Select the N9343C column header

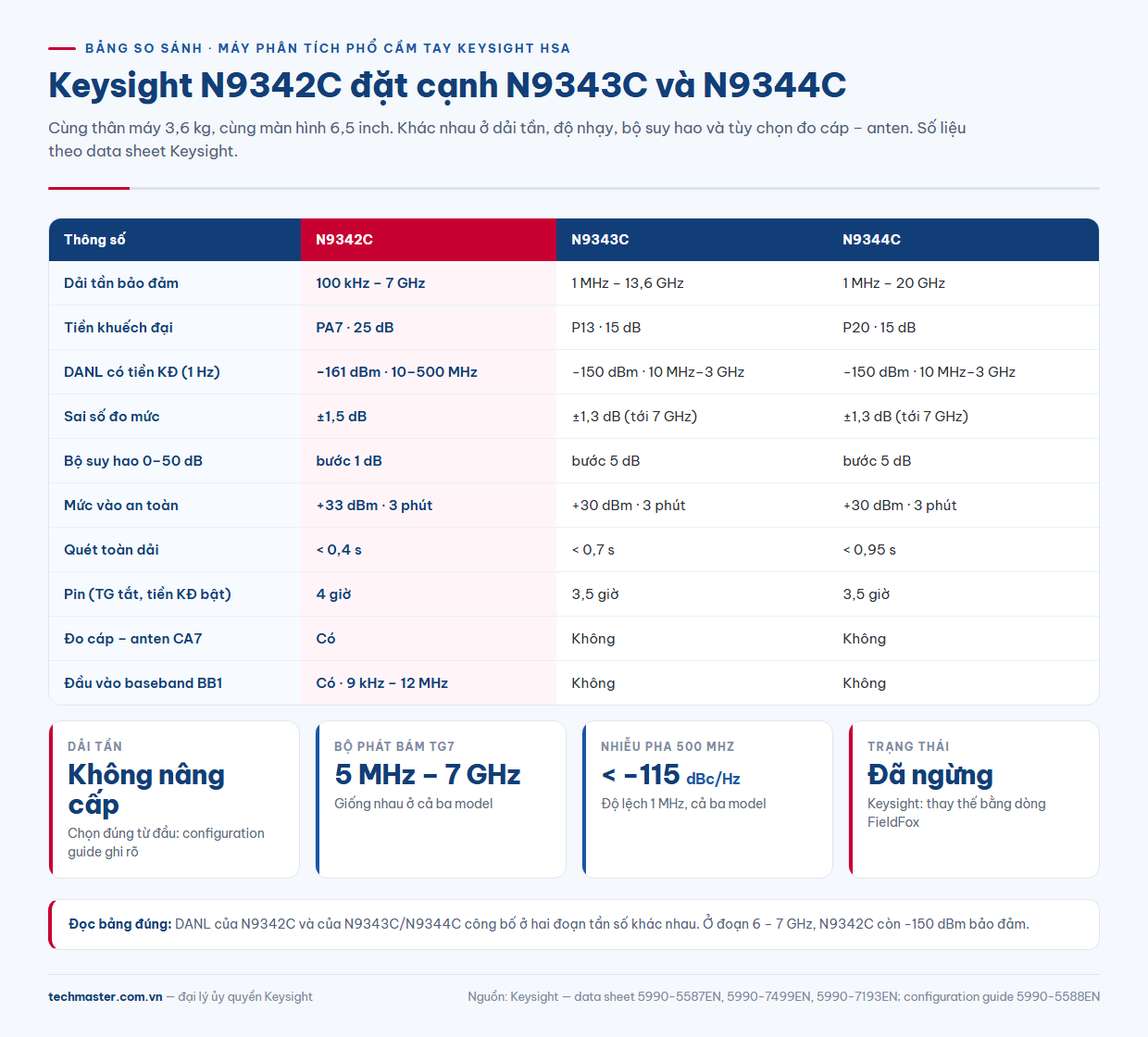click(x=692, y=240)
